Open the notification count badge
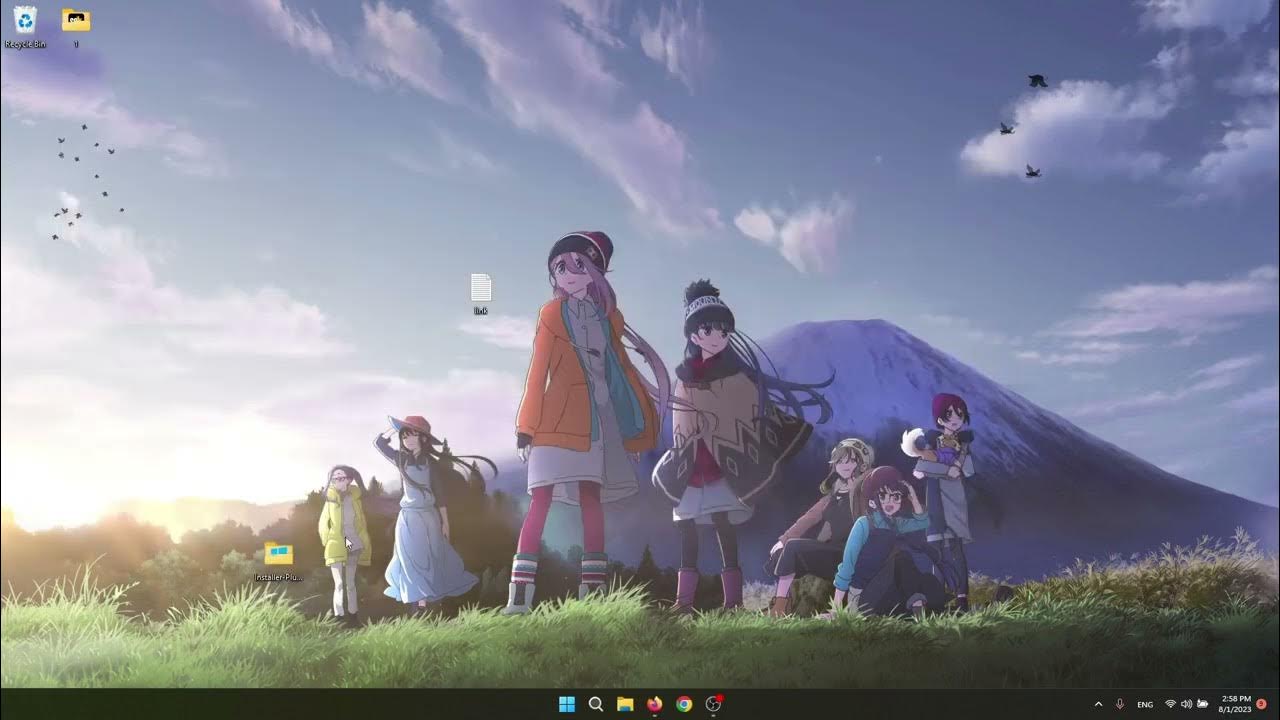Image resolution: width=1280 pixels, height=720 pixels. tap(1262, 704)
